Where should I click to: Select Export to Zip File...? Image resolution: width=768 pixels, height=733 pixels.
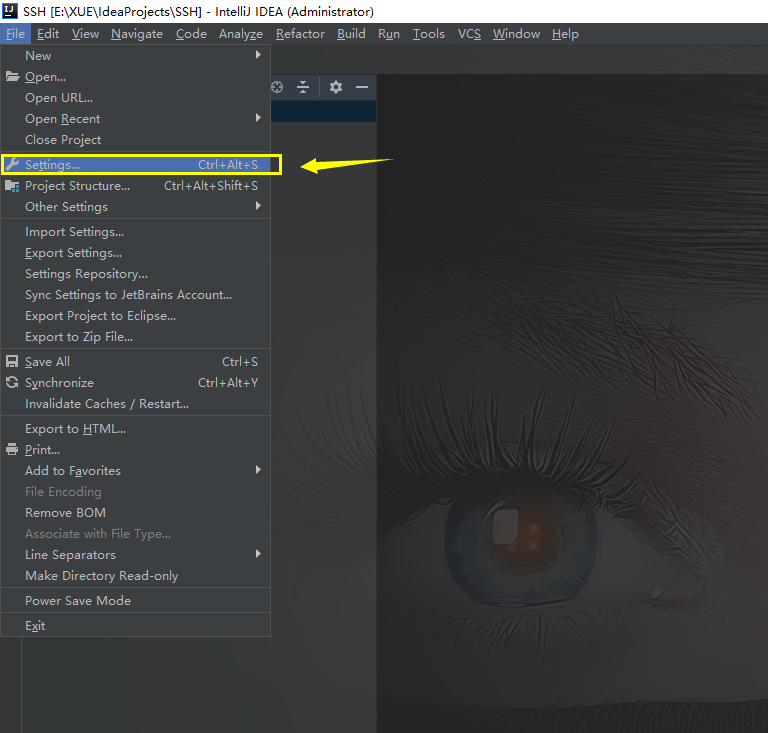pyautogui.click(x=136, y=337)
